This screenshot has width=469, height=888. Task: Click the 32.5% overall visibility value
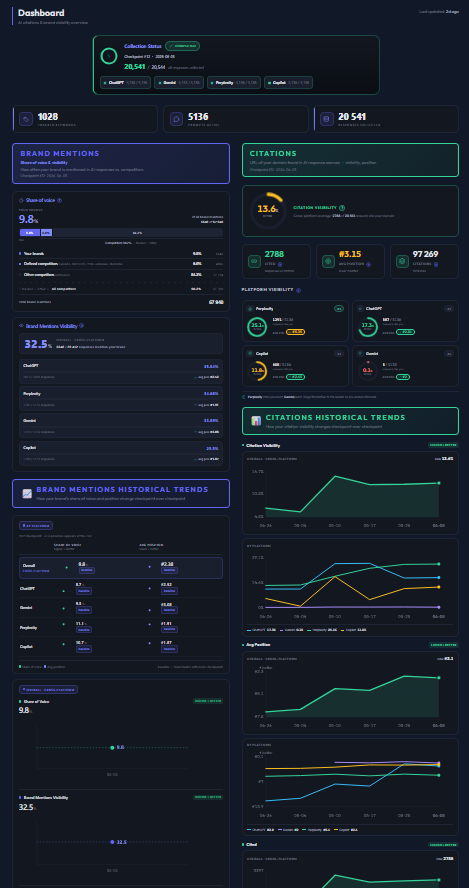[x=37, y=344]
